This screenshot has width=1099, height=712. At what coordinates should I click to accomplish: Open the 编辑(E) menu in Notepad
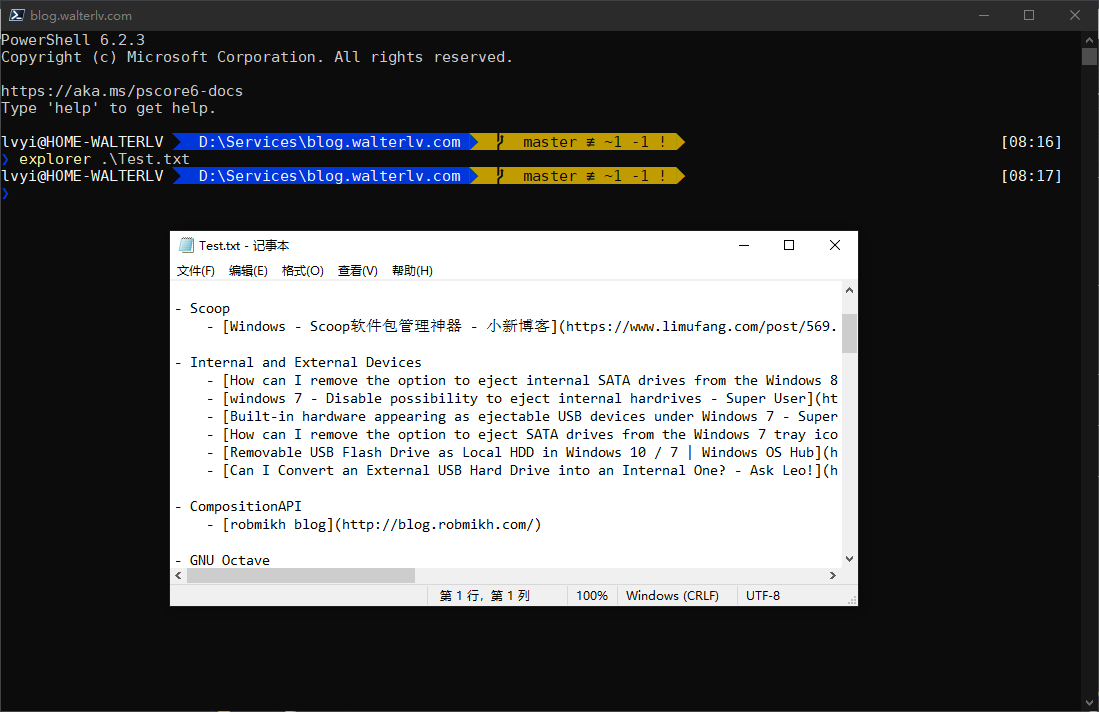pyautogui.click(x=248, y=271)
